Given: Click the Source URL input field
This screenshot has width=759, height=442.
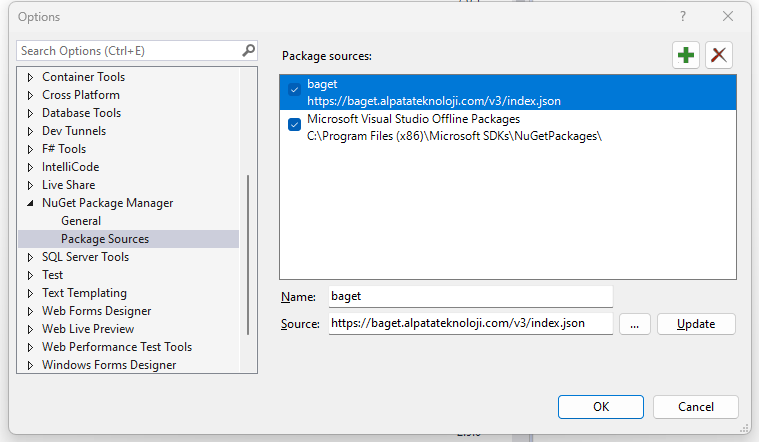Looking at the screenshot, I should (x=470, y=324).
